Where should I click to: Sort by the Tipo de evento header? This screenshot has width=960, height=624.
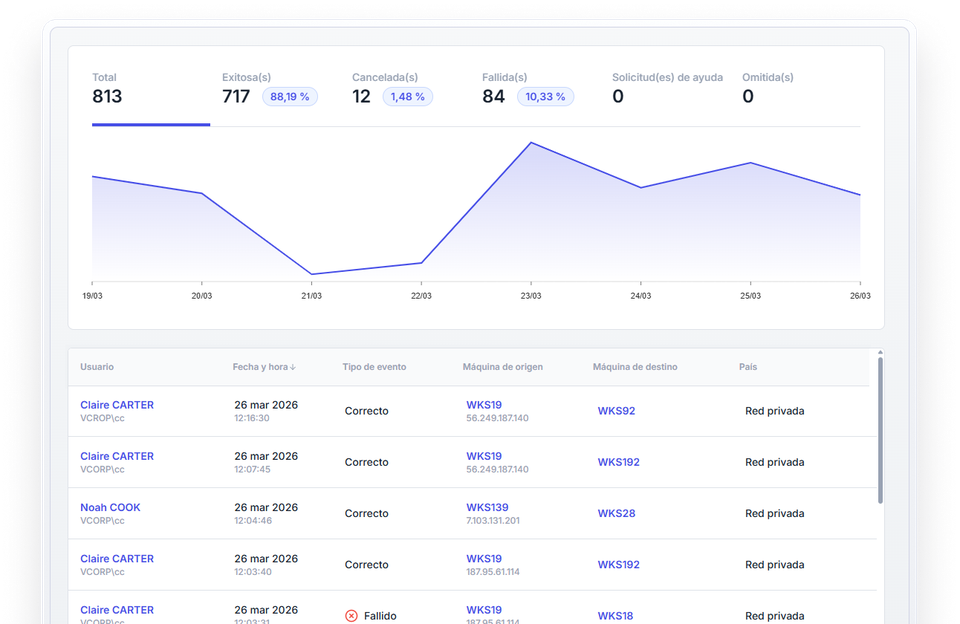pos(374,367)
